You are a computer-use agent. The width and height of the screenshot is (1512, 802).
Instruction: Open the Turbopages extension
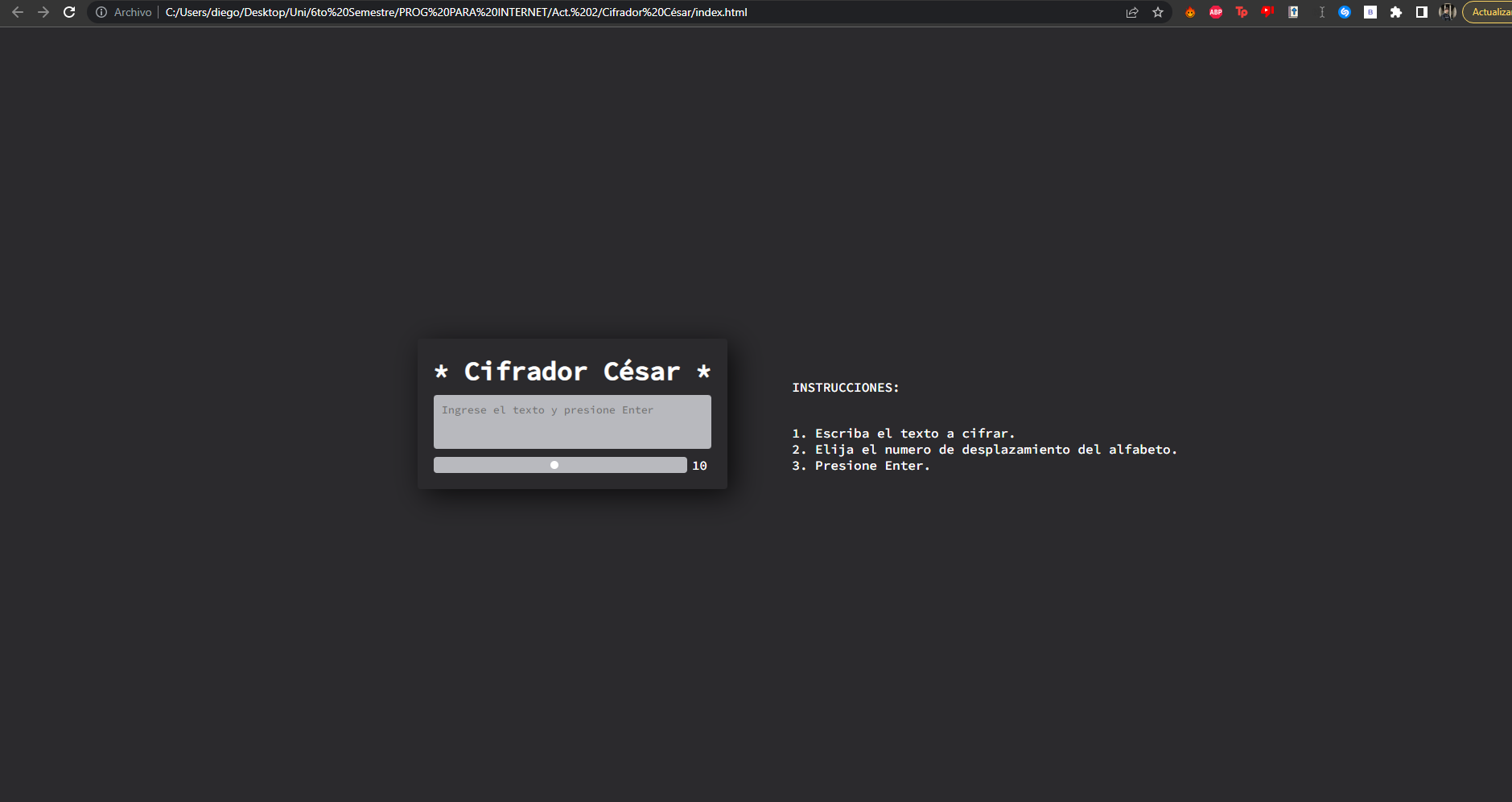pos(1242,12)
